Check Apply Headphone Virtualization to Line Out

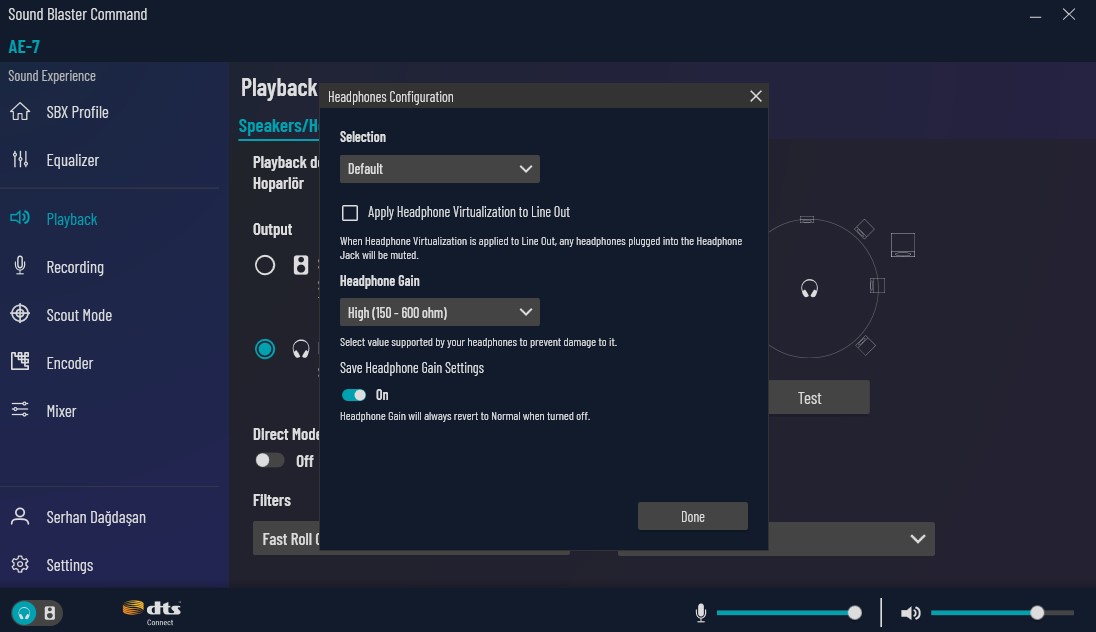click(349, 213)
